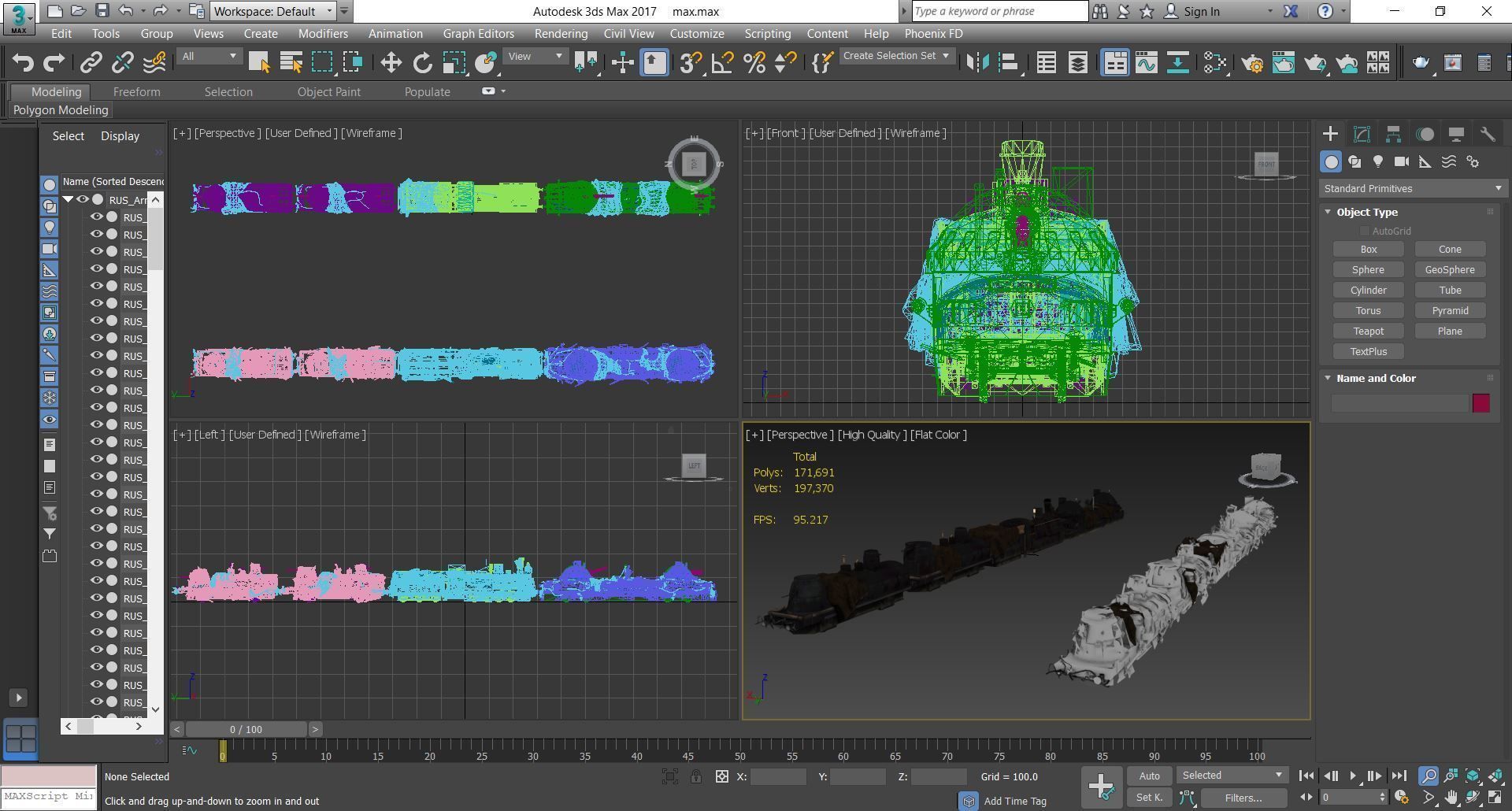Select the Shapes category icon
Image resolution: width=1512 pixels, height=811 pixels.
(x=1354, y=161)
